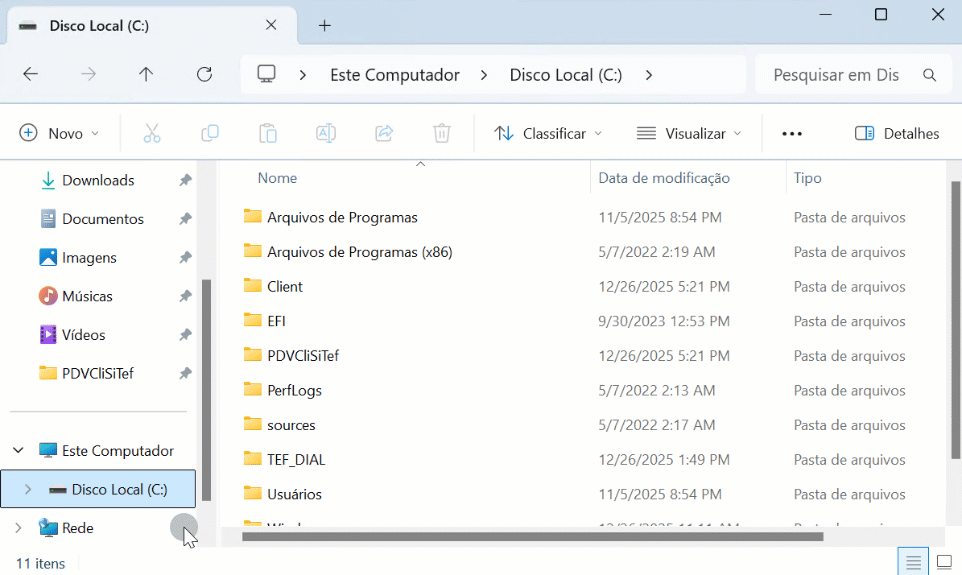Screen dimensions: 962x575
Task: Click the Cut scissors icon
Action: pos(152,133)
